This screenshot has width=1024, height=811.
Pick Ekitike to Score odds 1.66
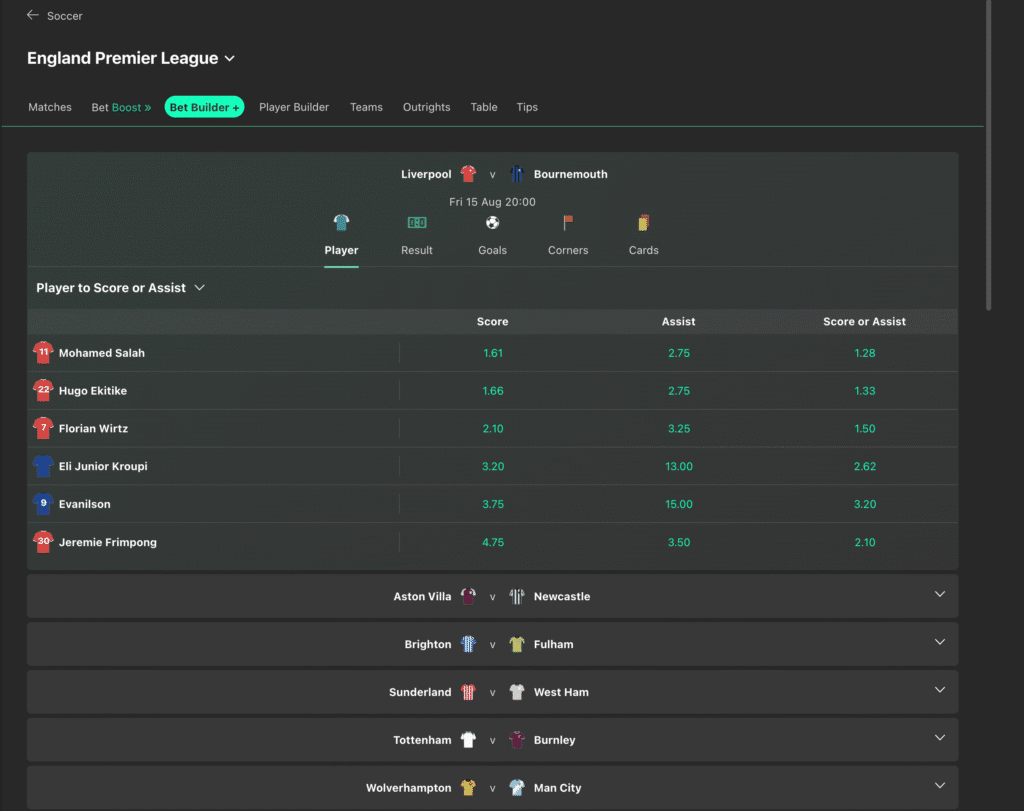[493, 390]
